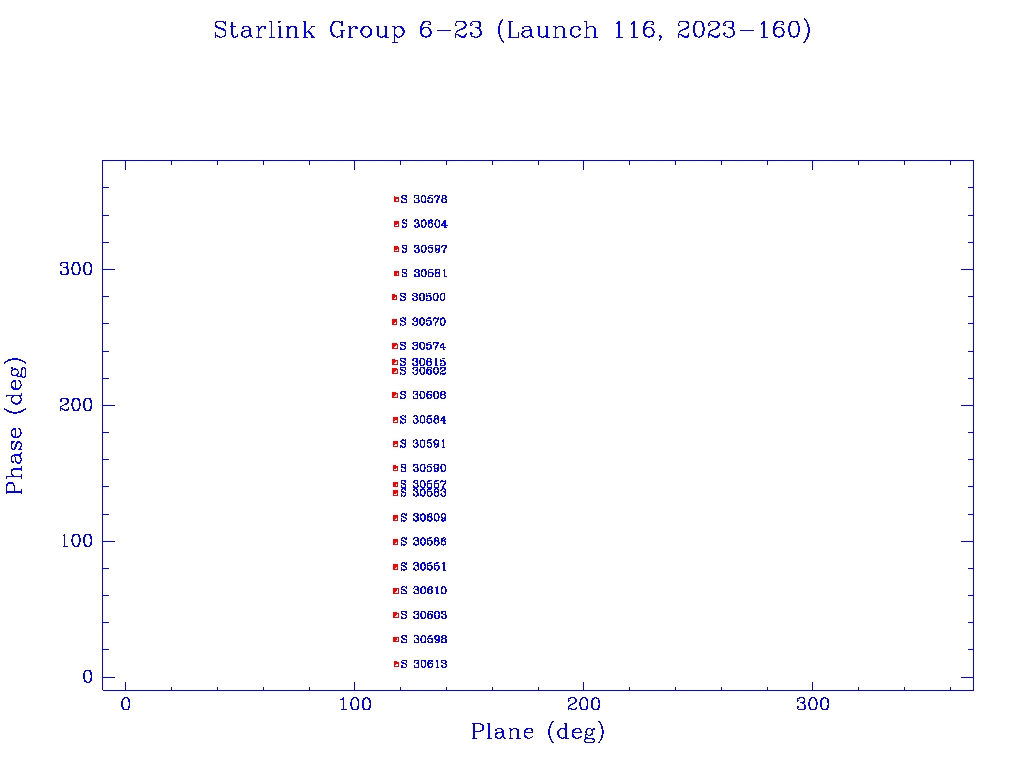Image resolution: width=1024 pixels, height=768 pixels.
Task: Select satellite label S 30551
Action: 423,567
